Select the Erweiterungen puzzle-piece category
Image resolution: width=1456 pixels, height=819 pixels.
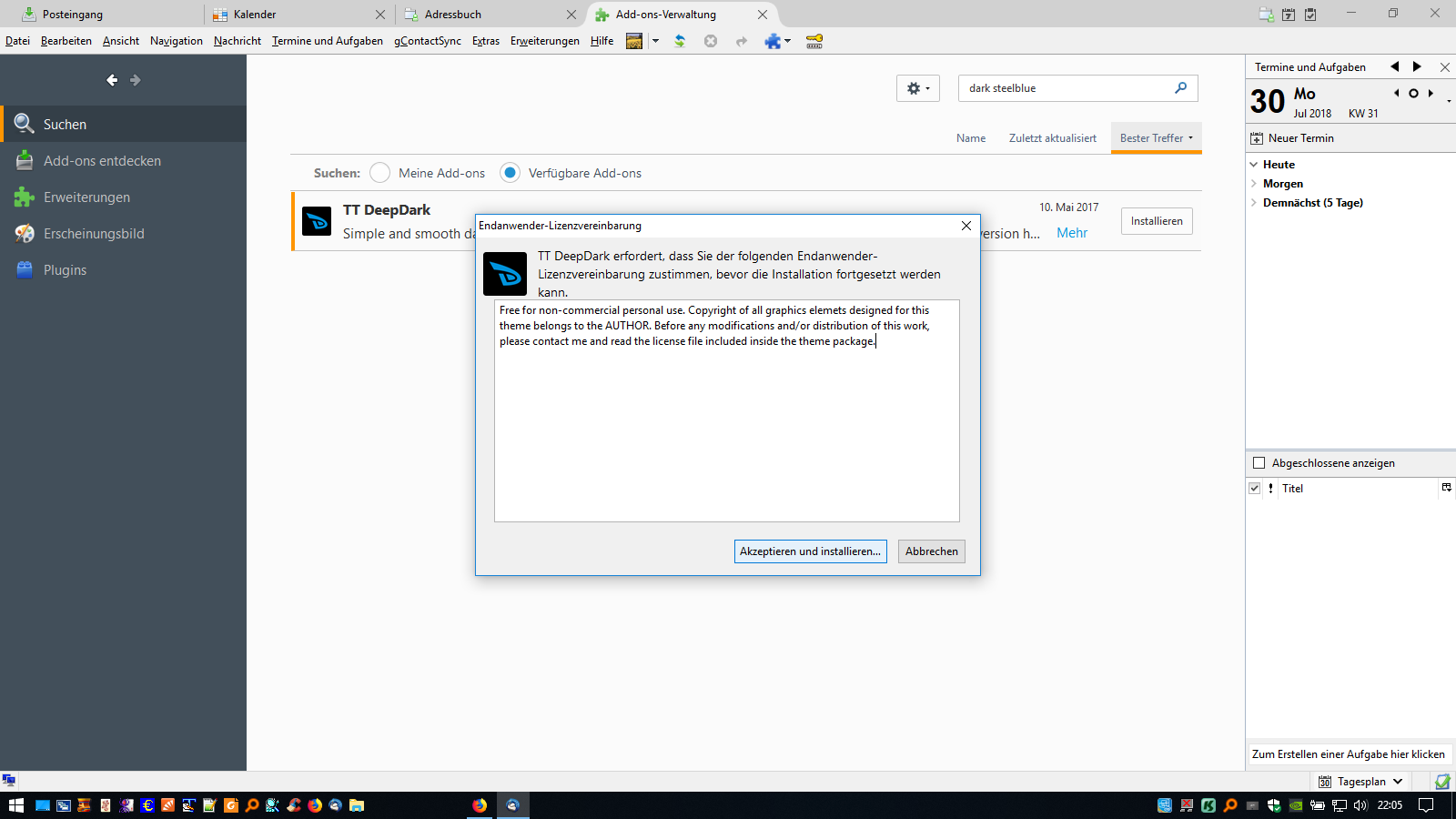click(x=124, y=197)
